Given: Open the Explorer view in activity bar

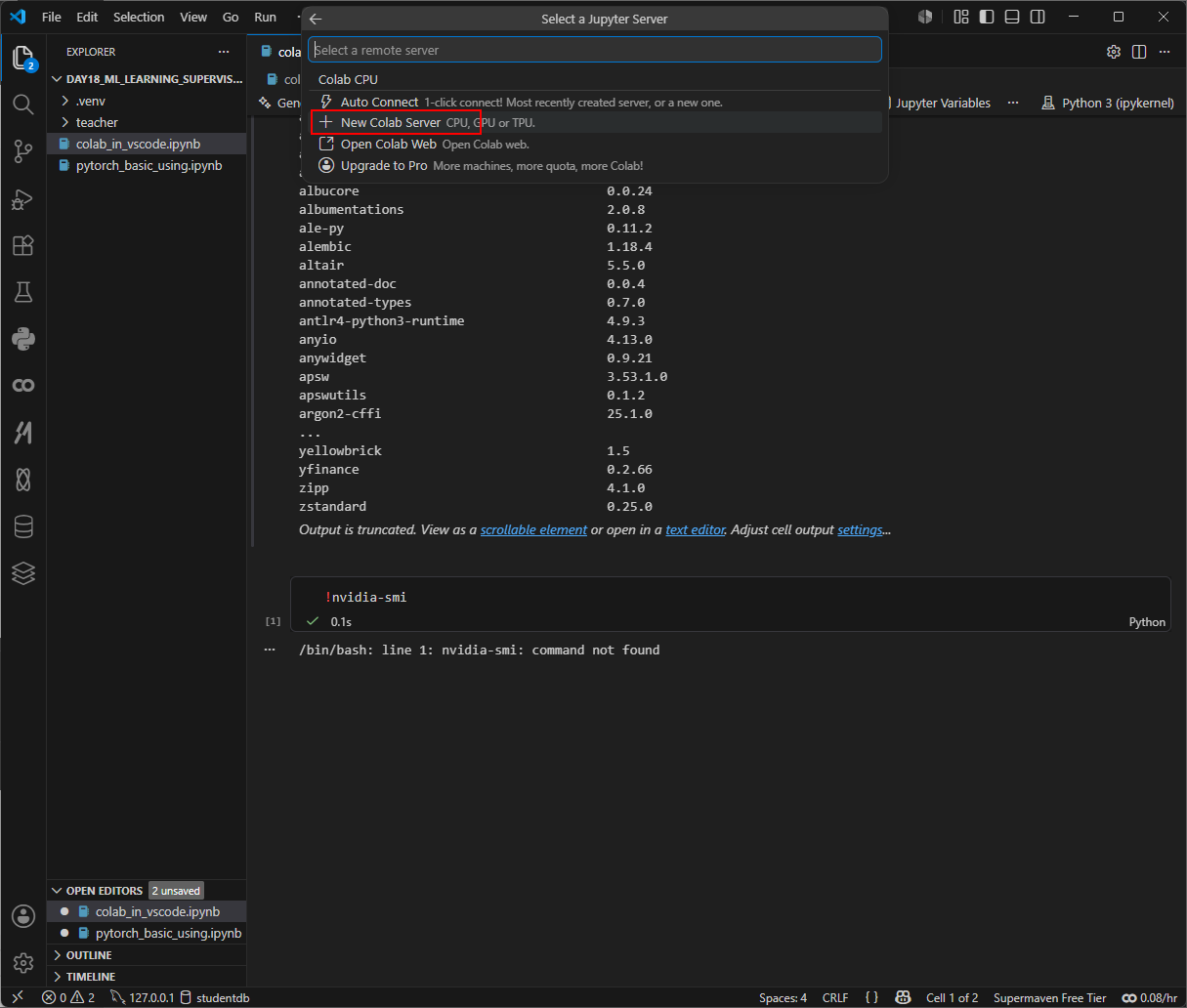Looking at the screenshot, I should click(23, 58).
